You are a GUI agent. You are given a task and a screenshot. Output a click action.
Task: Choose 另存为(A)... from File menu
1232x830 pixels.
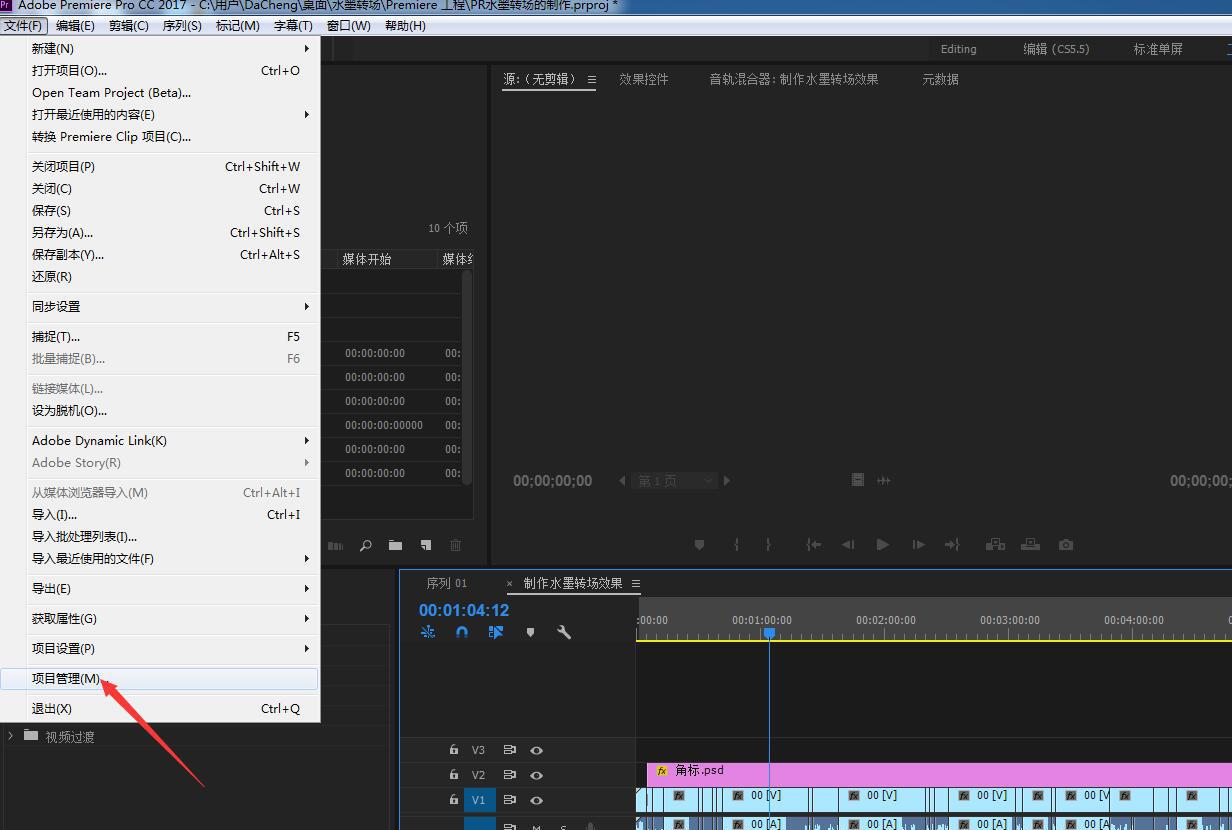point(160,232)
